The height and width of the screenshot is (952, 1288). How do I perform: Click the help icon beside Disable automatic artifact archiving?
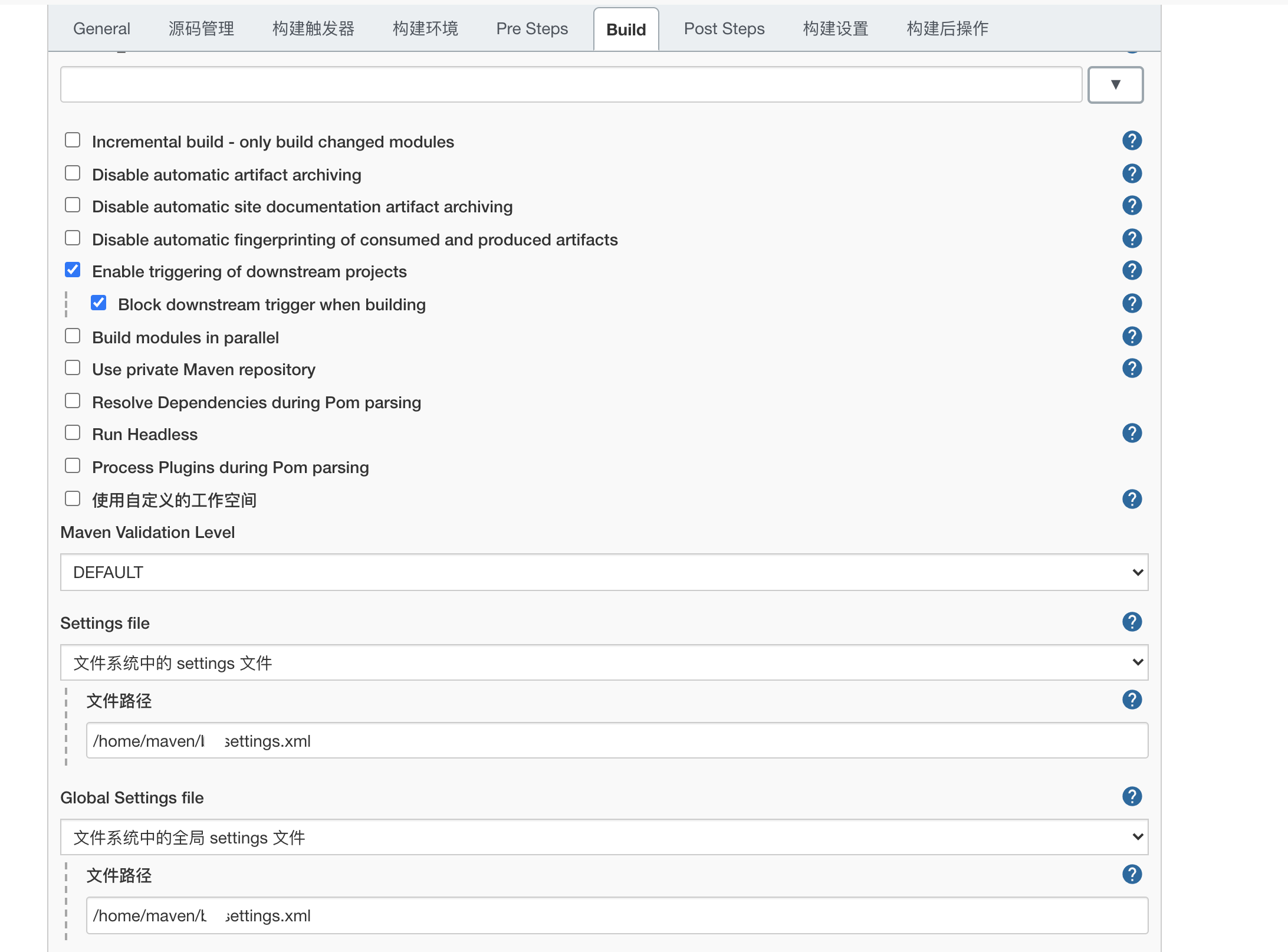coord(1132,173)
